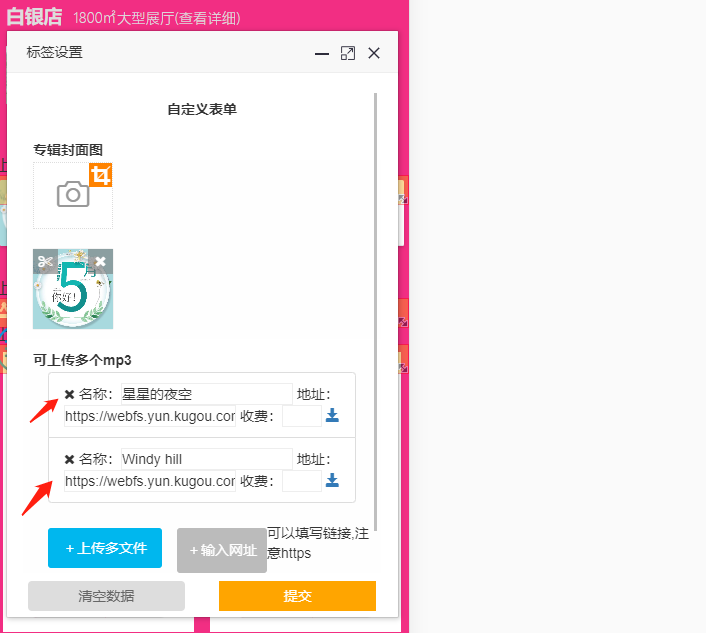Focus the name field containing Windy hill
Viewport: 706px width, 633px height.
point(207,459)
